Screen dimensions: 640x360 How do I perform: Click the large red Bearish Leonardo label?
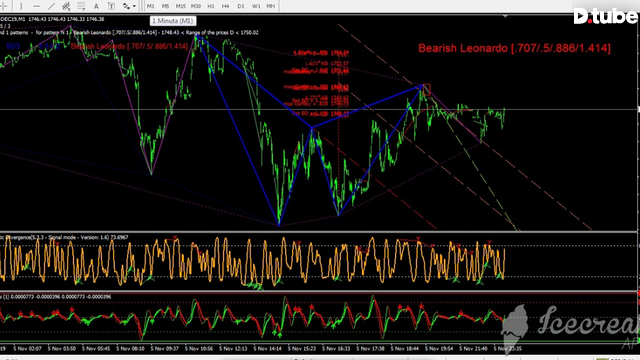tap(514, 48)
